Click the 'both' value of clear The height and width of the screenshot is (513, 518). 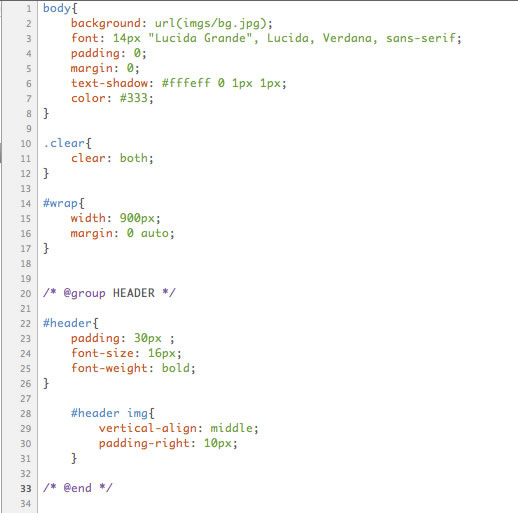(134, 158)
